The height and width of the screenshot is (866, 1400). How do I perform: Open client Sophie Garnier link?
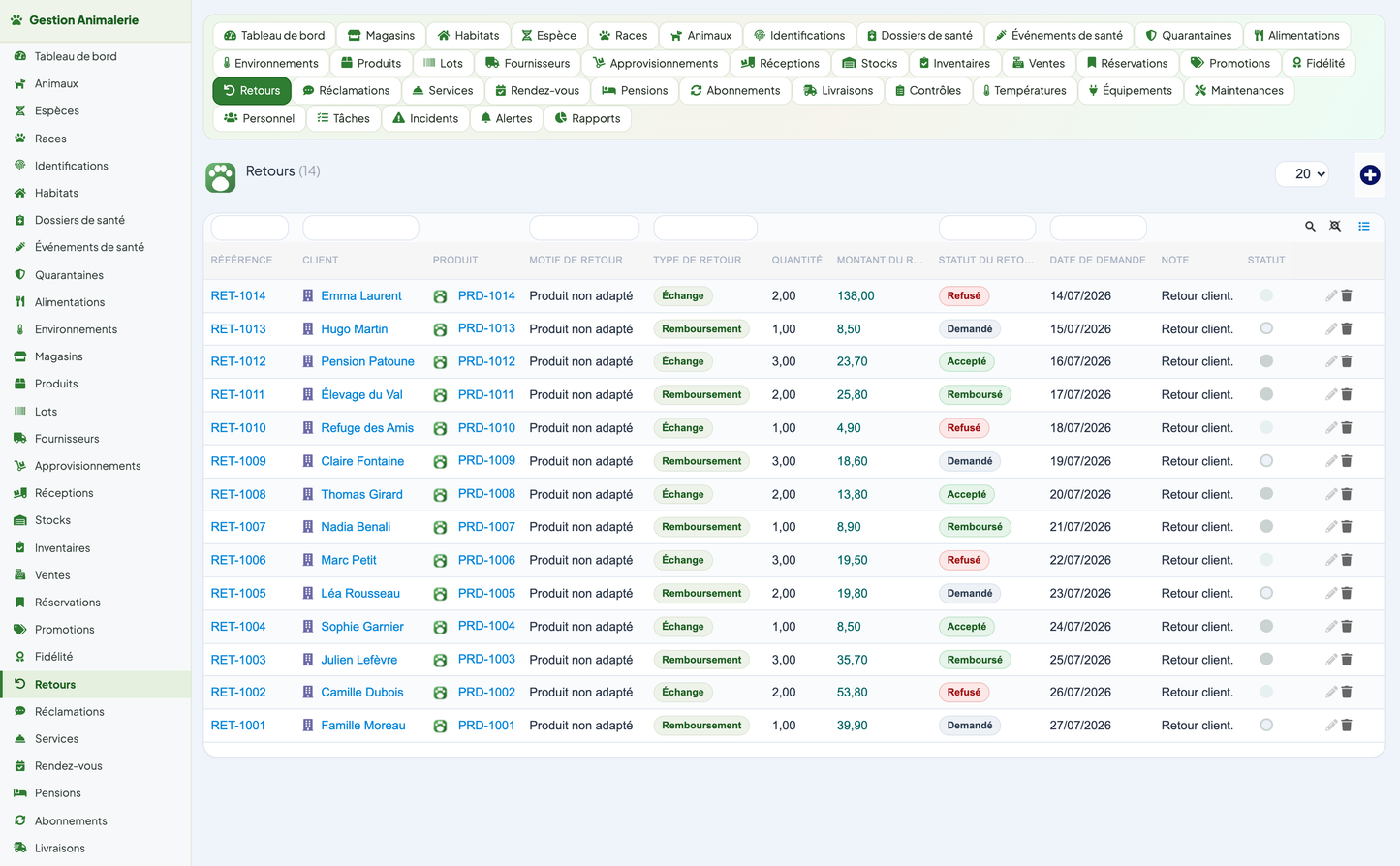(x=362, y=627)
